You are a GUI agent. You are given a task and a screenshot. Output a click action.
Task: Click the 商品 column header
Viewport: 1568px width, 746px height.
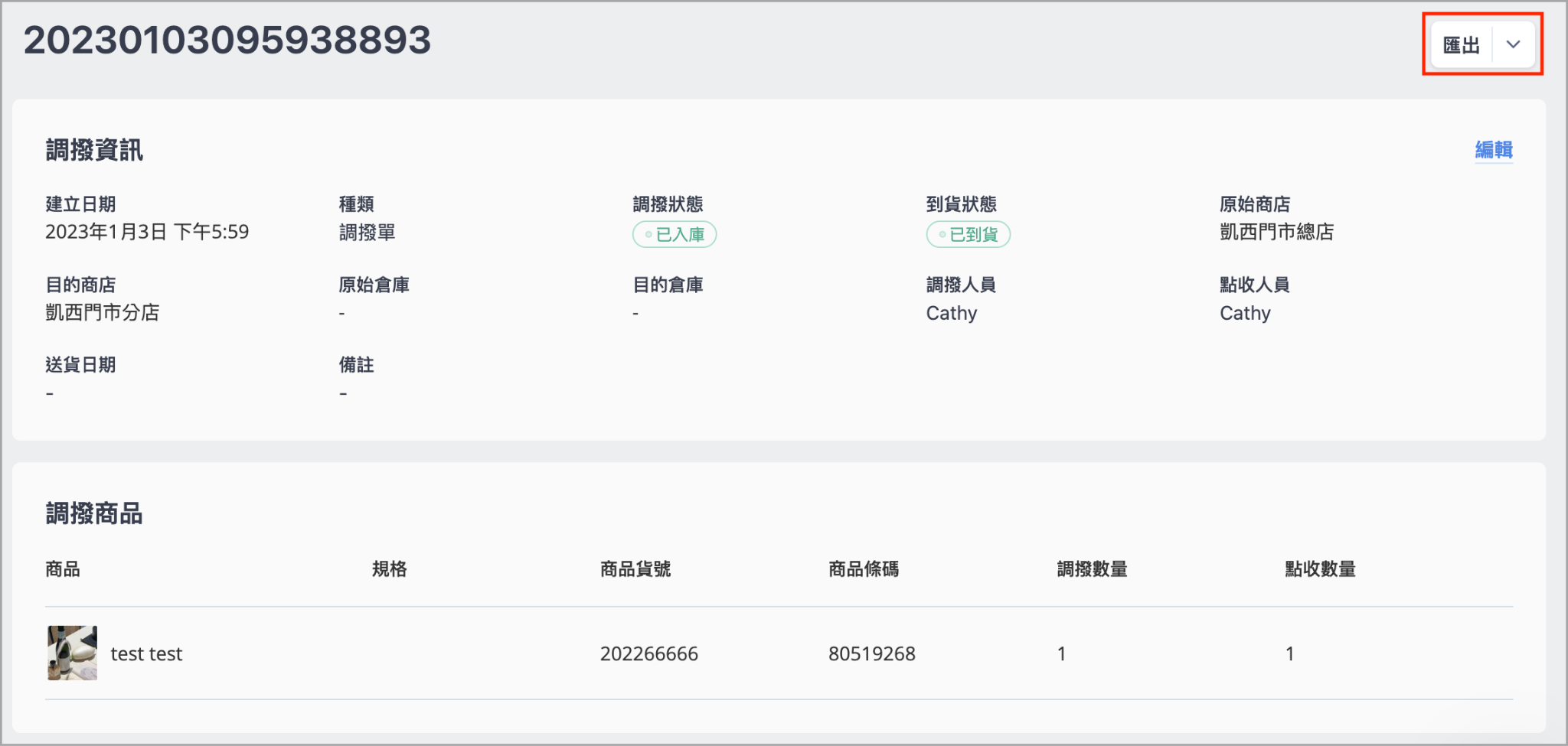(63, 569)
